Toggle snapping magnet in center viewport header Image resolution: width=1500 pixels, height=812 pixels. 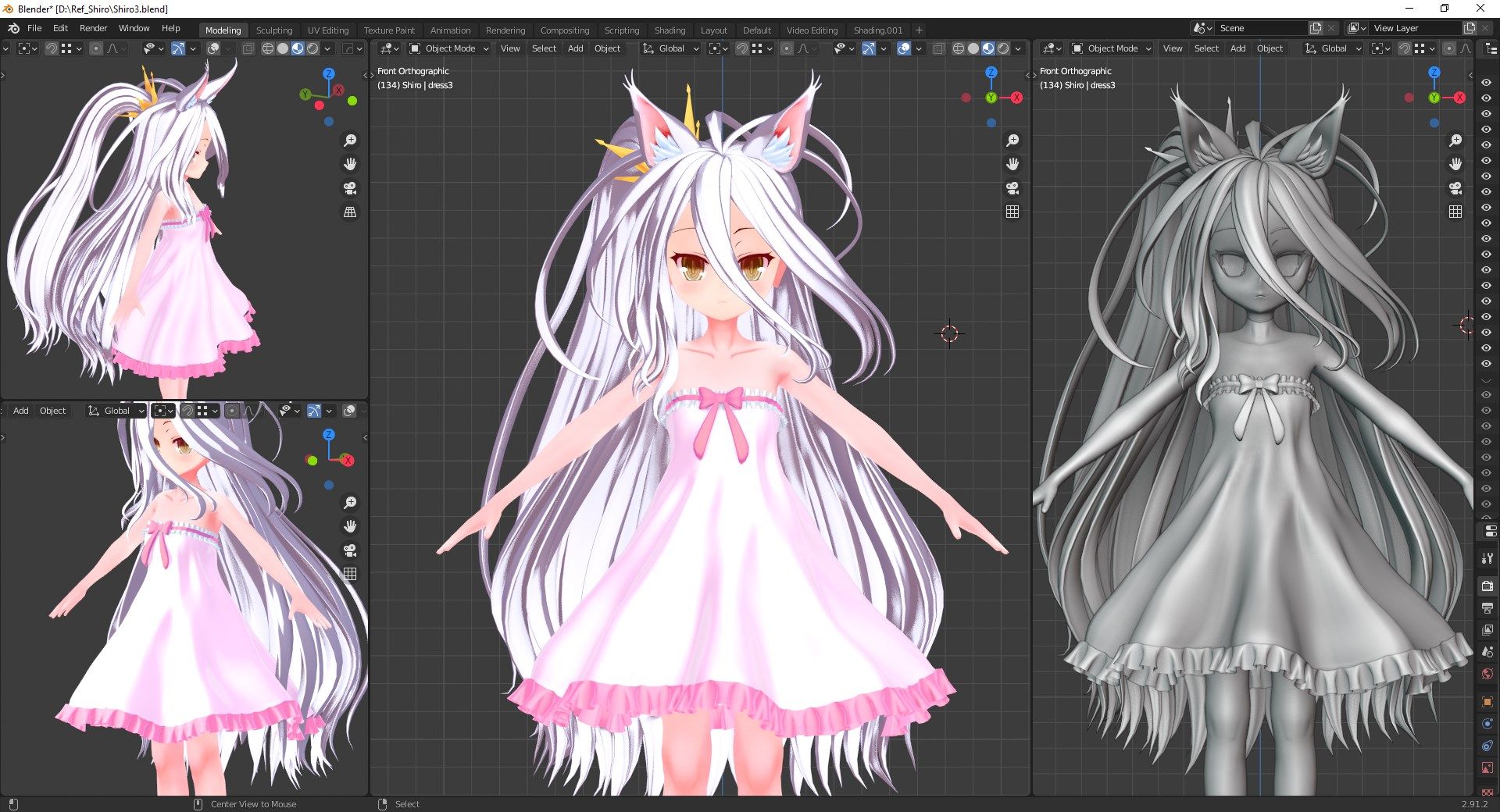tap(742, 48)
